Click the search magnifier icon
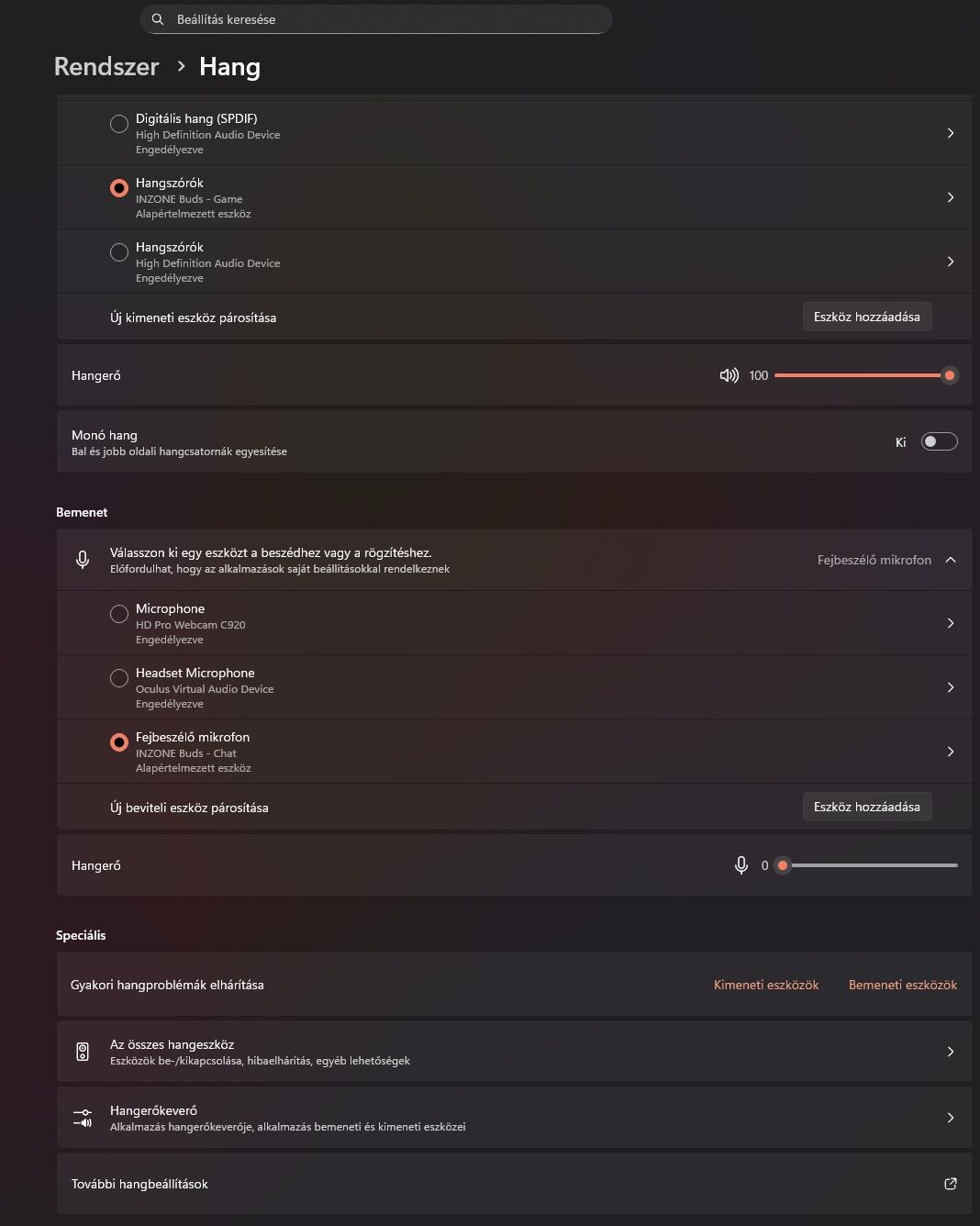Image resolution: width=980 pixels, height=1226 pixels. click(x=158, y=19)
